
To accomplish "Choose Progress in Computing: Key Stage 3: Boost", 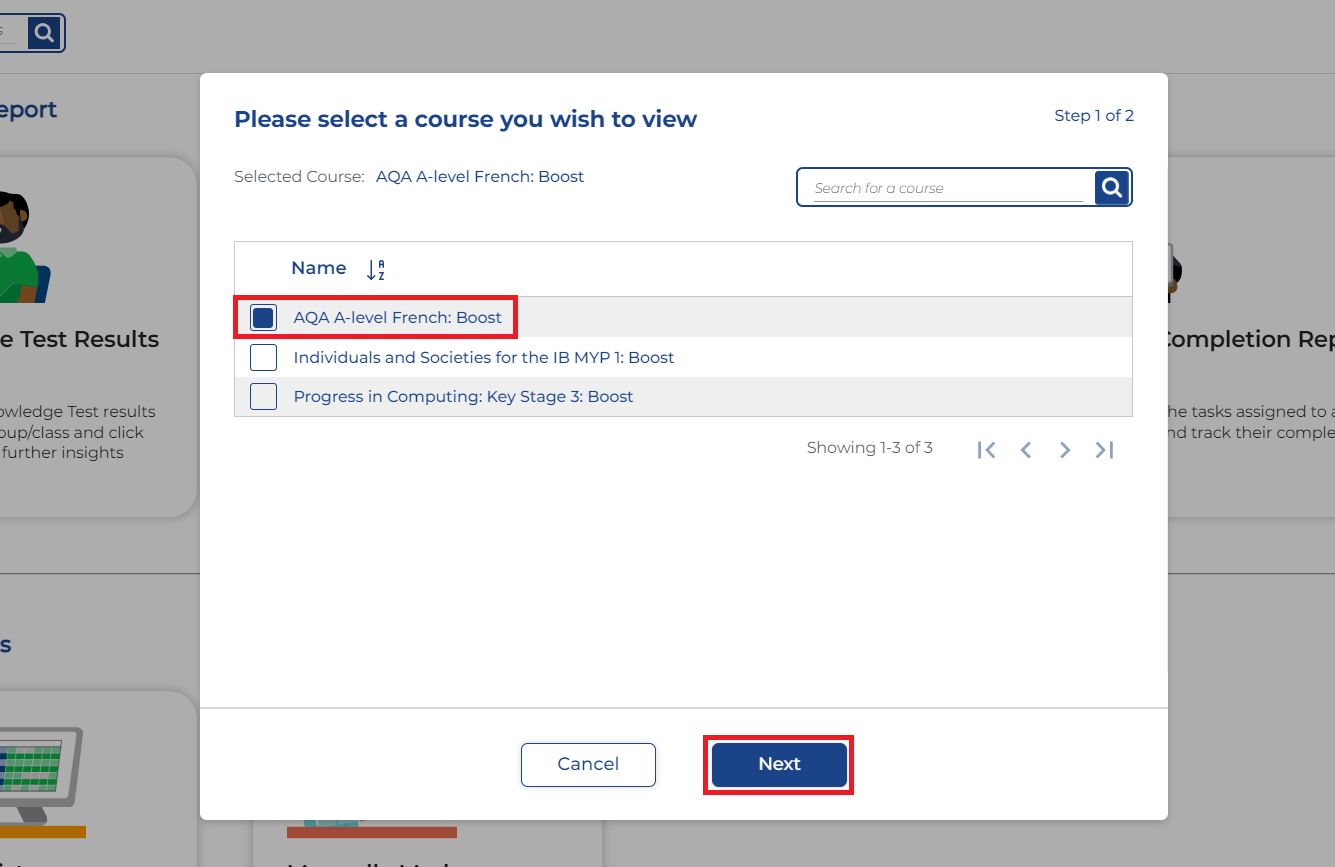I will tap(463, 397).
